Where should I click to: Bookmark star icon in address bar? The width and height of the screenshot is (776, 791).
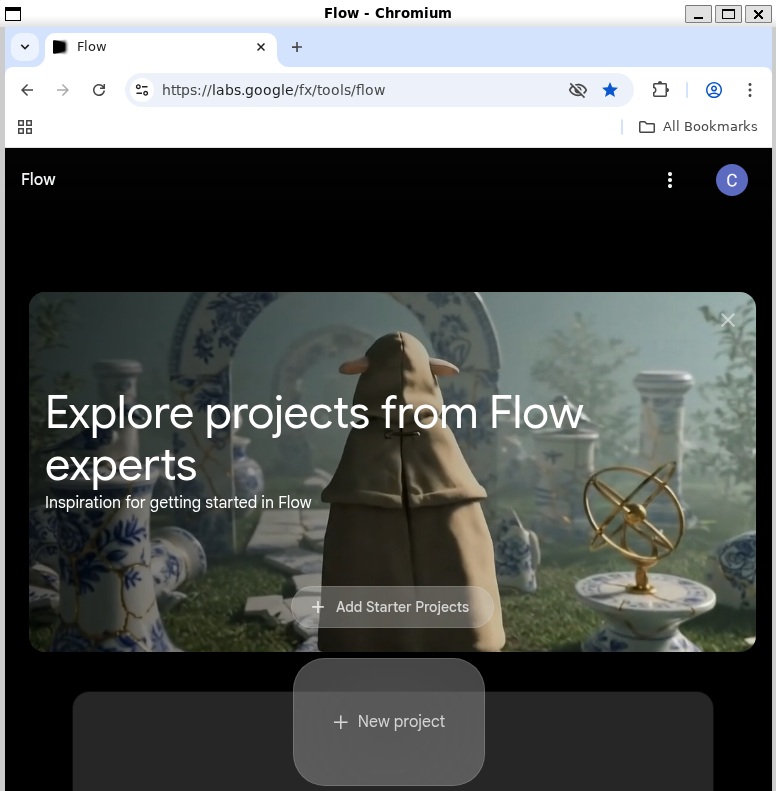pos(610,90)
